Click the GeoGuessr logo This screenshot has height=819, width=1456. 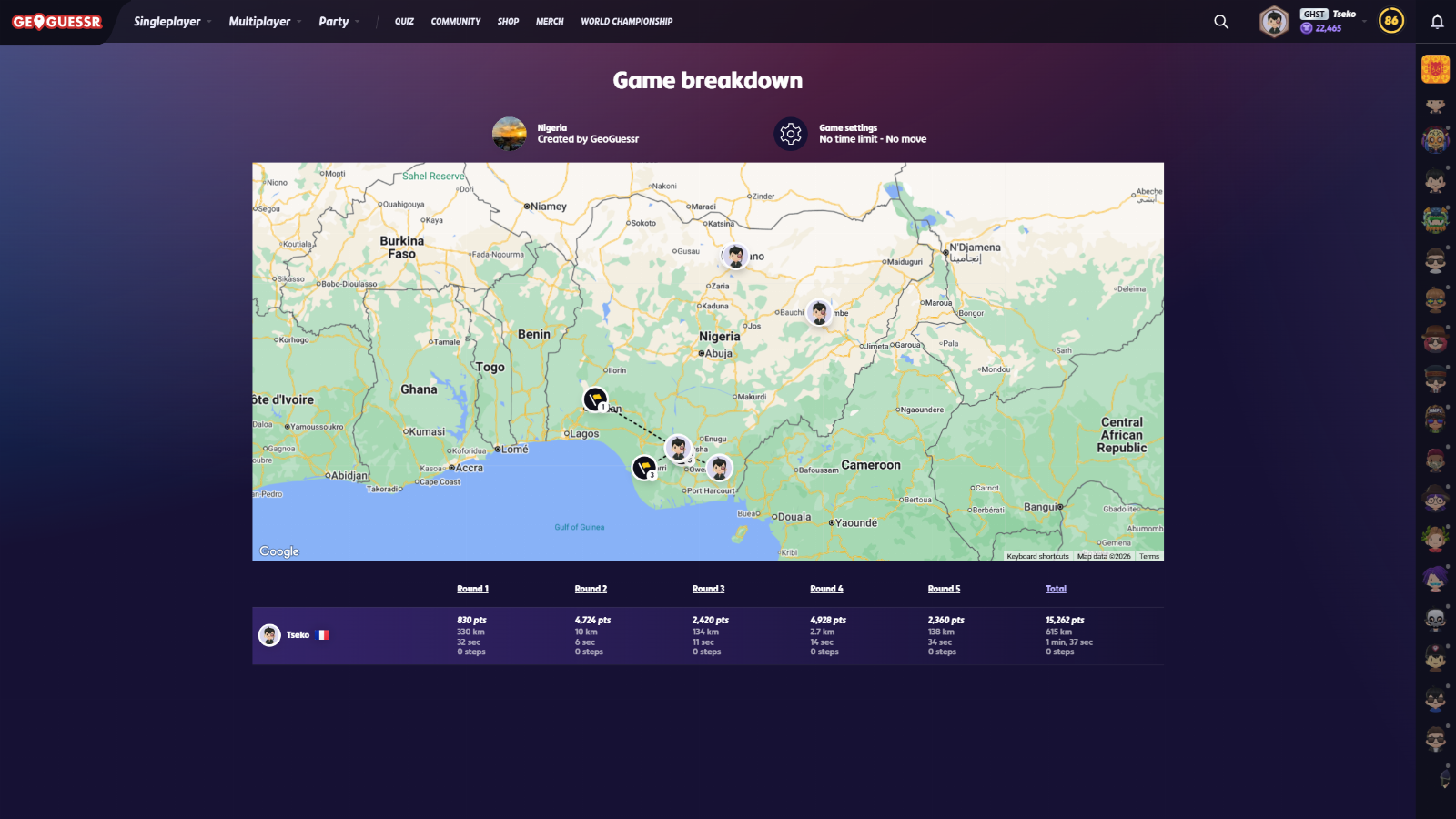(x=56, y=22)
